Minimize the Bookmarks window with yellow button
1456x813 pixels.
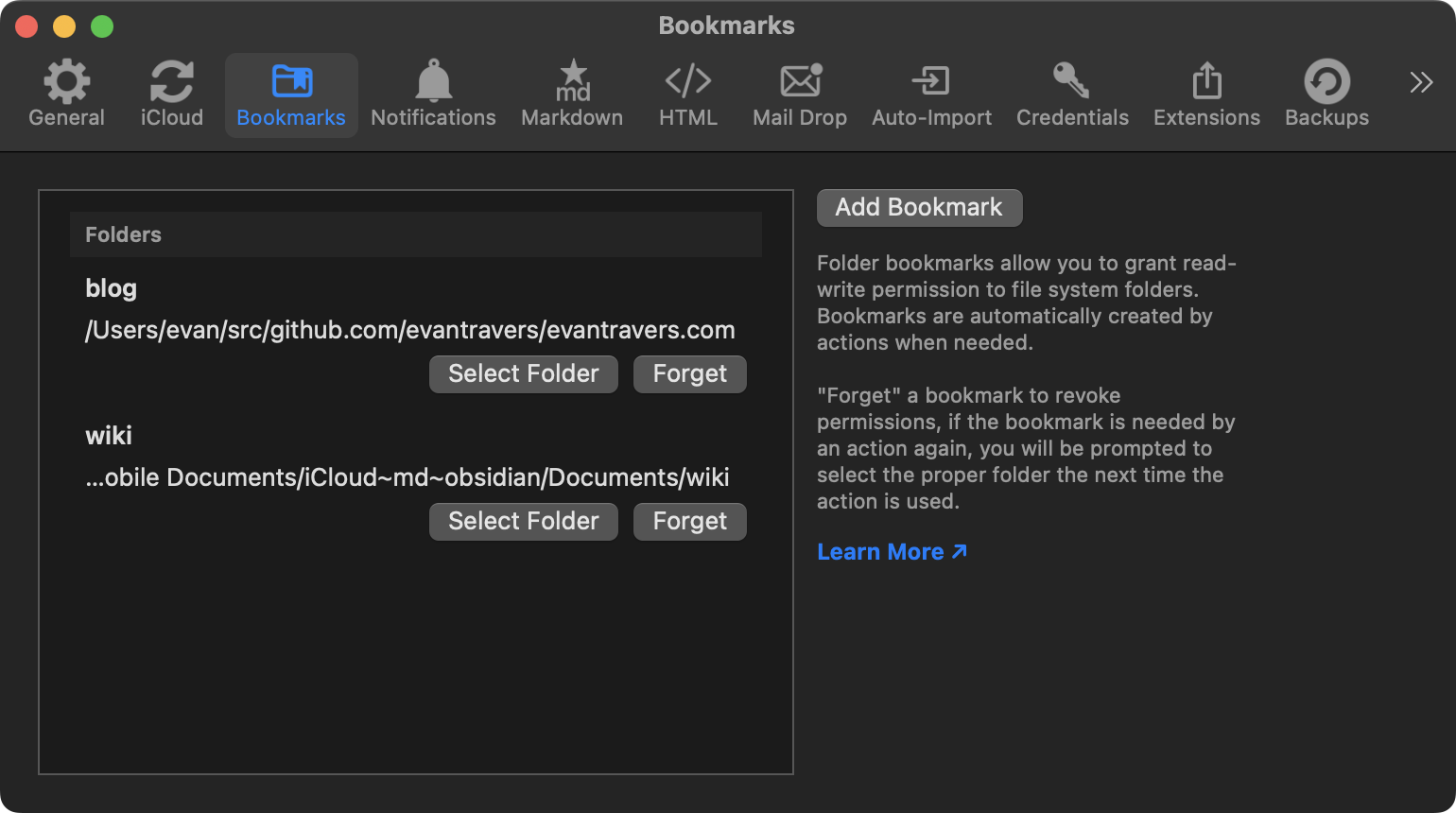[x=64, y=26]
